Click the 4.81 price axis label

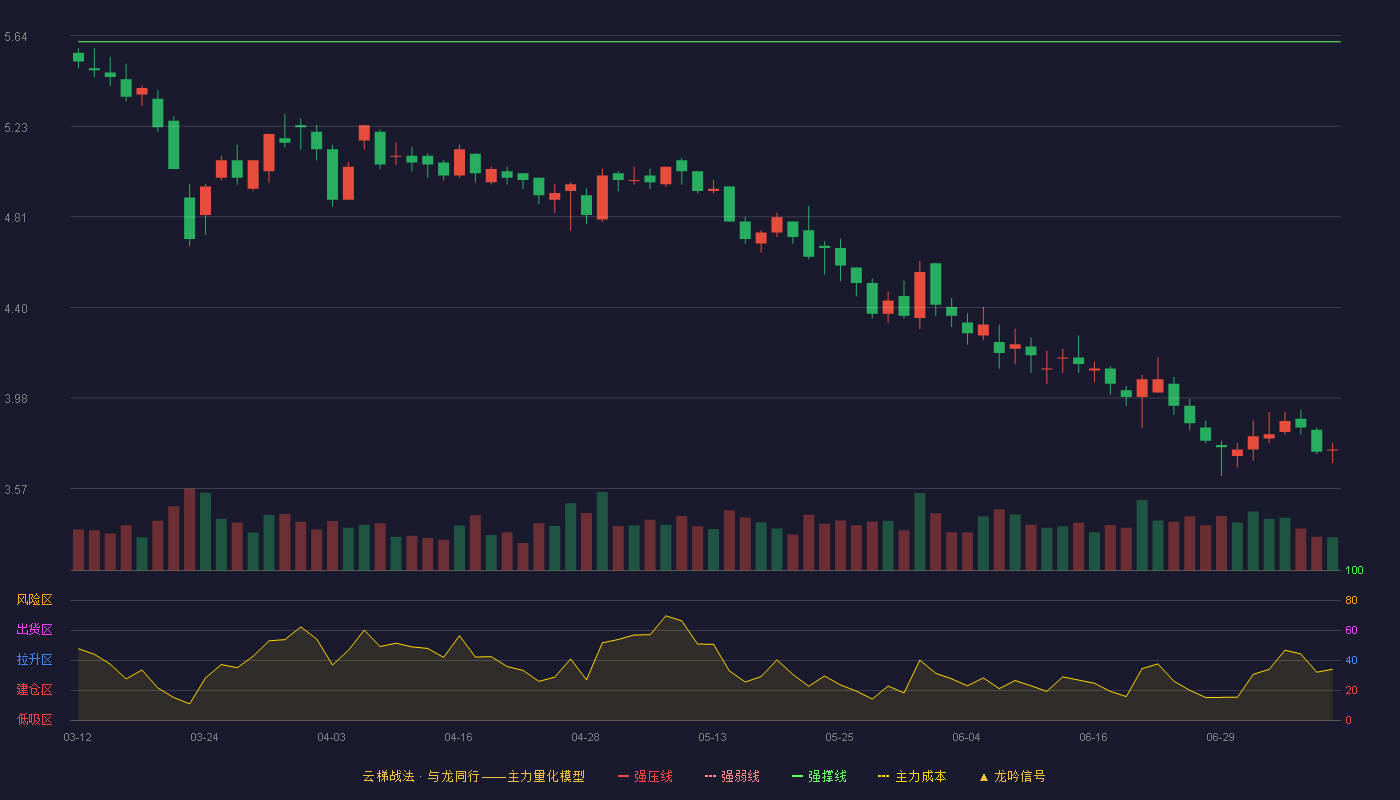click(x=16, y=217)
